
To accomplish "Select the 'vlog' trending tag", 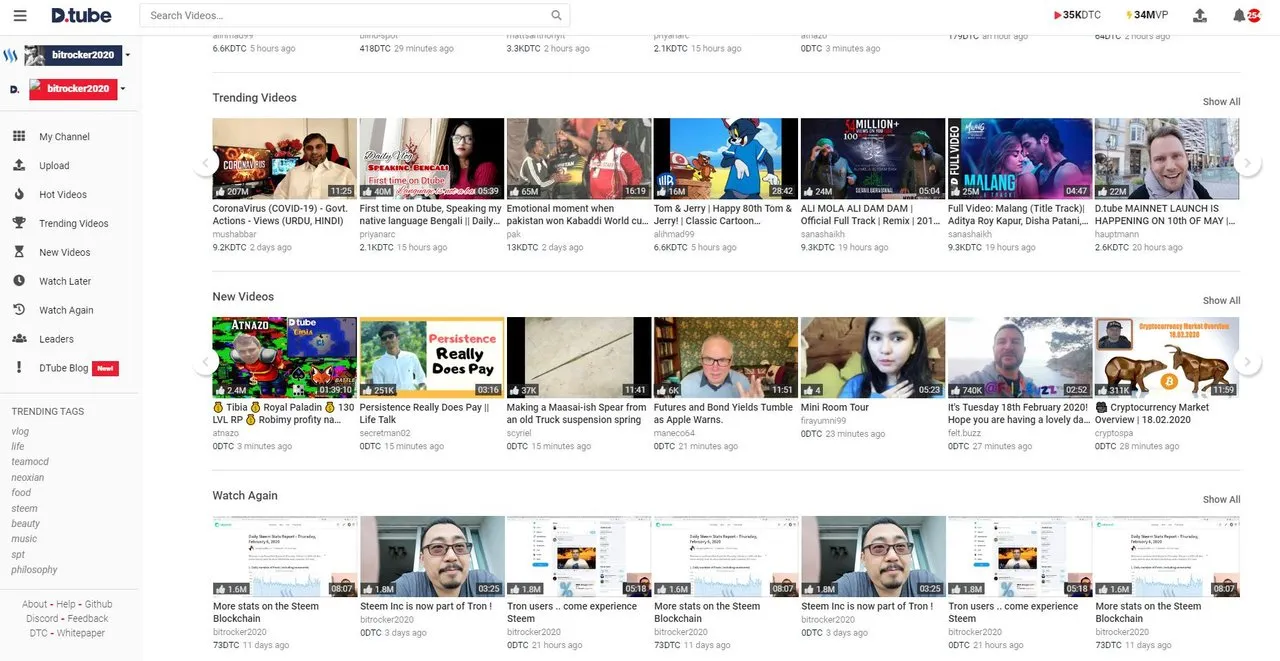I will point(20,432).
